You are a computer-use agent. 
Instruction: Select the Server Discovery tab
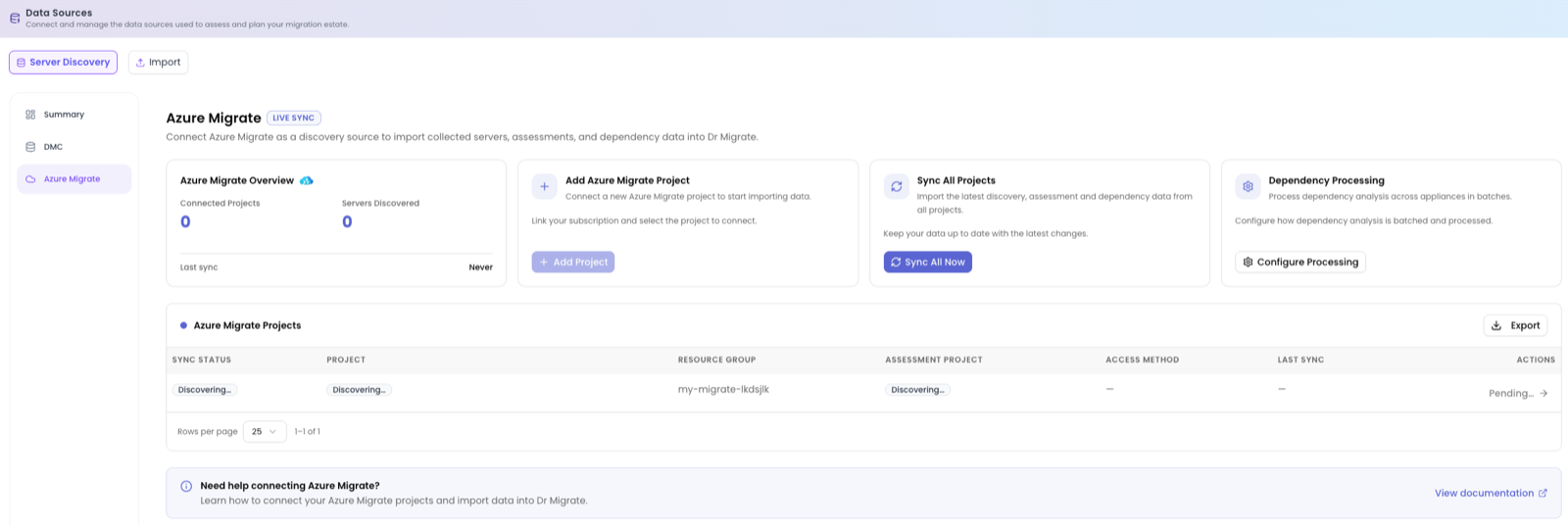pos(63,62)
